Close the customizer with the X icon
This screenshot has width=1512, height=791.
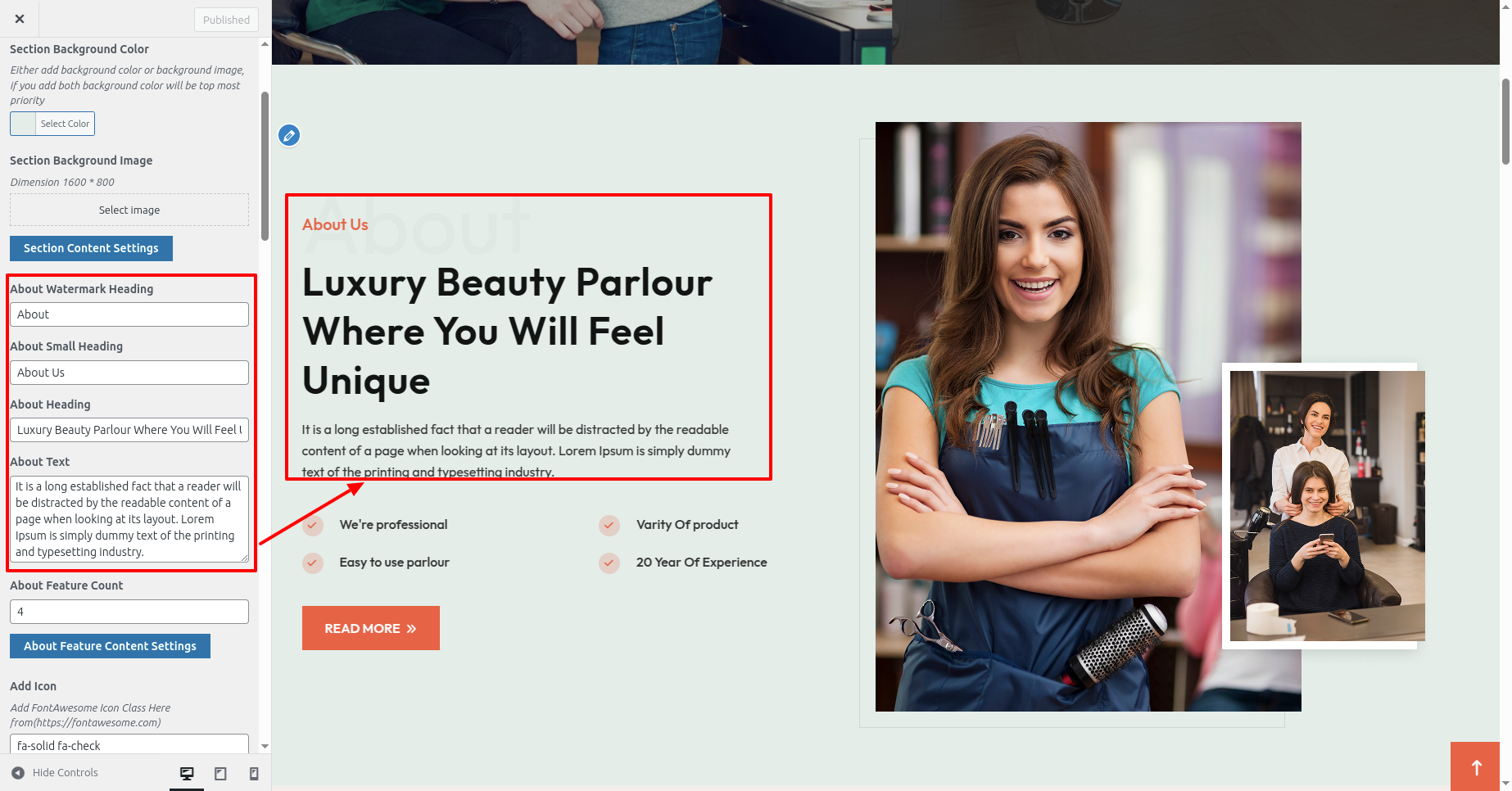tap(20, 19)
